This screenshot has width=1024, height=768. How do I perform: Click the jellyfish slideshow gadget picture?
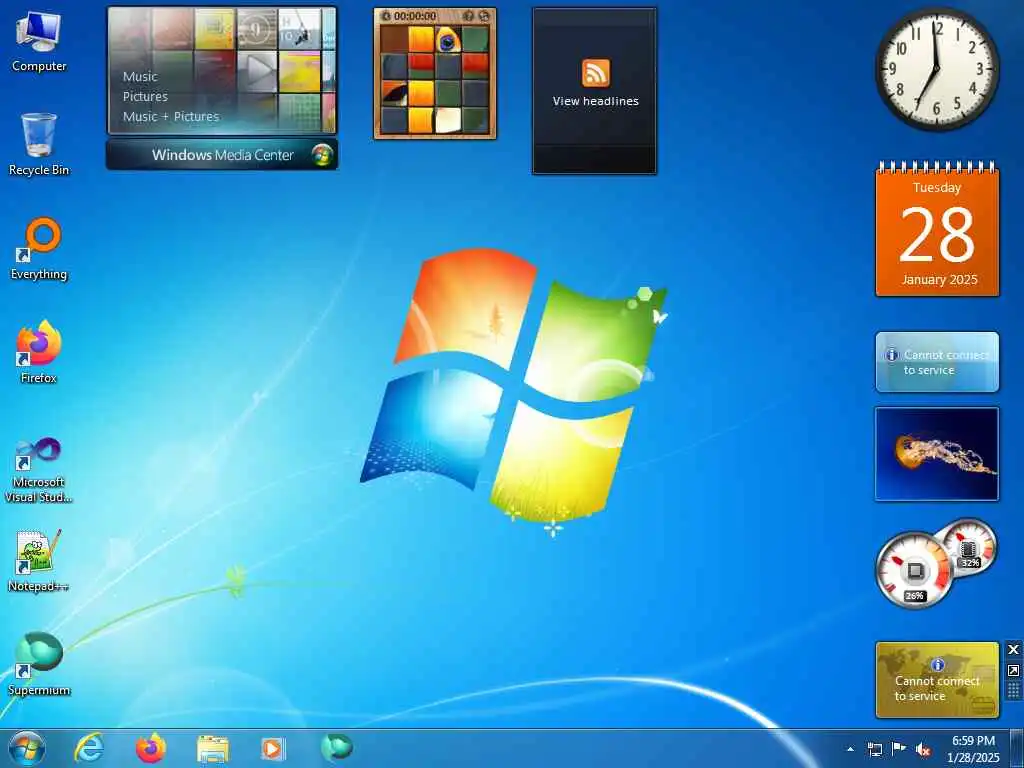tap(936, 454)
